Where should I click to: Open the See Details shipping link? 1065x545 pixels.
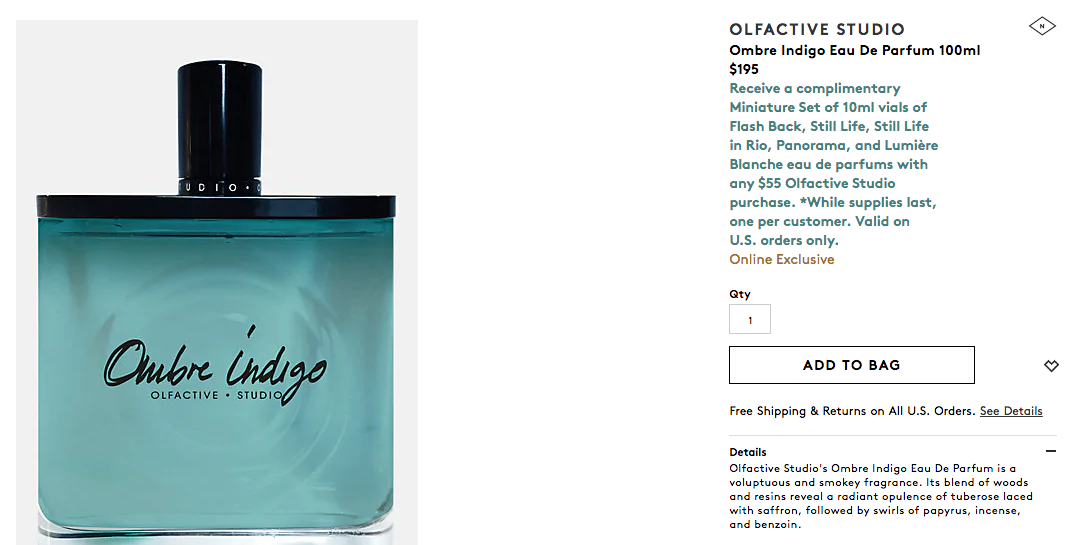[1011, 410]
